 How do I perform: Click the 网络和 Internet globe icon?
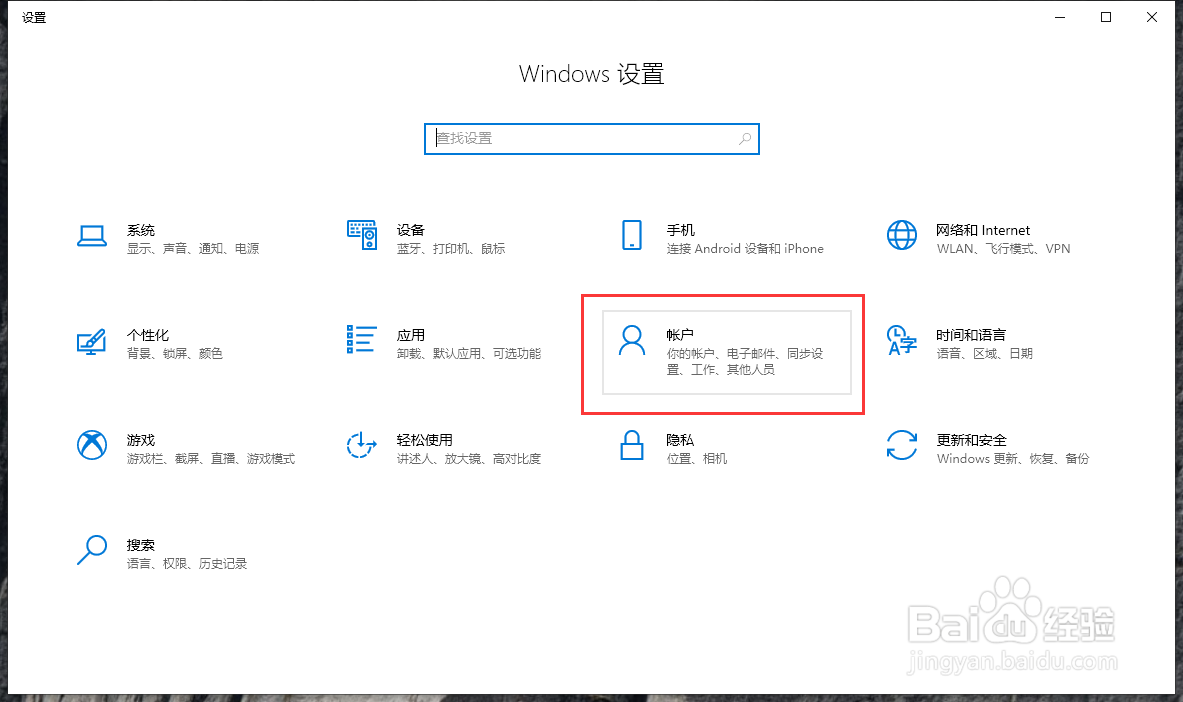pos(902,236)
